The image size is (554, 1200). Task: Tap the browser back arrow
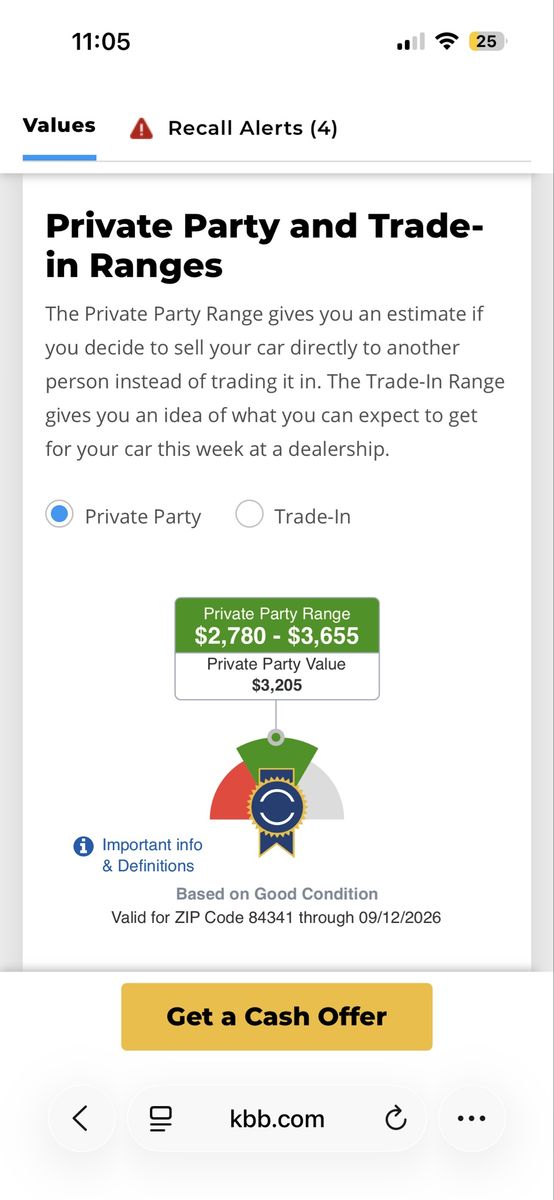click(x=81, y=1118)
